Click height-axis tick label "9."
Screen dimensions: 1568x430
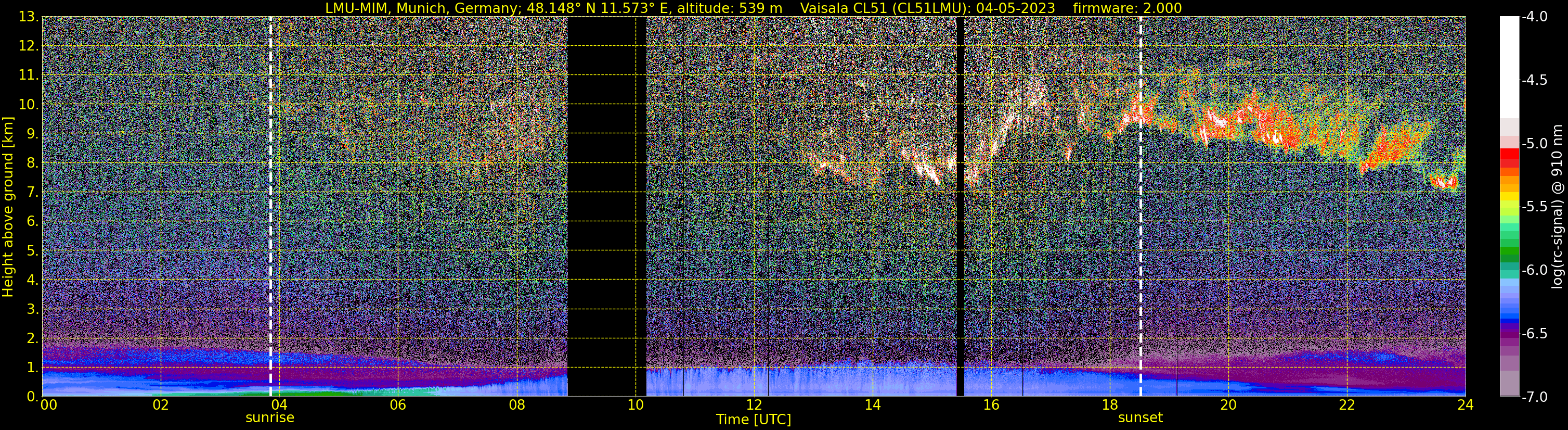(32, 133)
